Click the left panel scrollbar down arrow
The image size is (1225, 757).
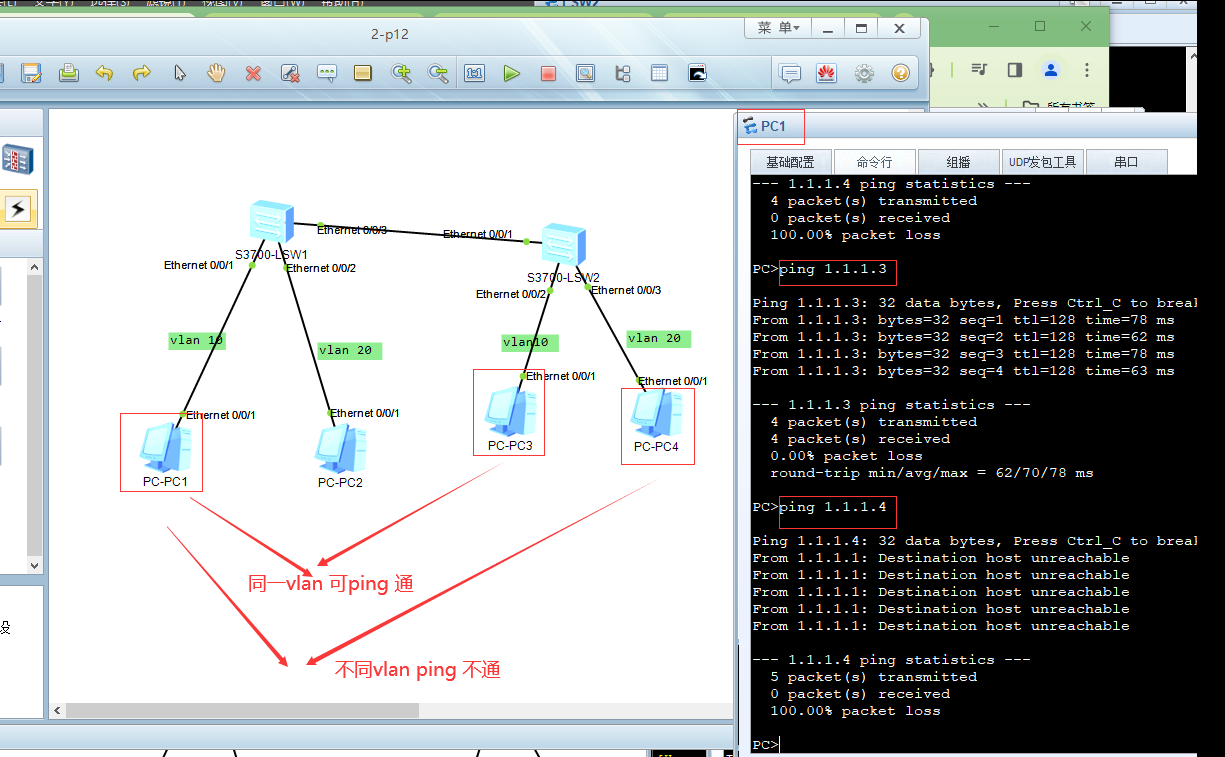point(34,565)
